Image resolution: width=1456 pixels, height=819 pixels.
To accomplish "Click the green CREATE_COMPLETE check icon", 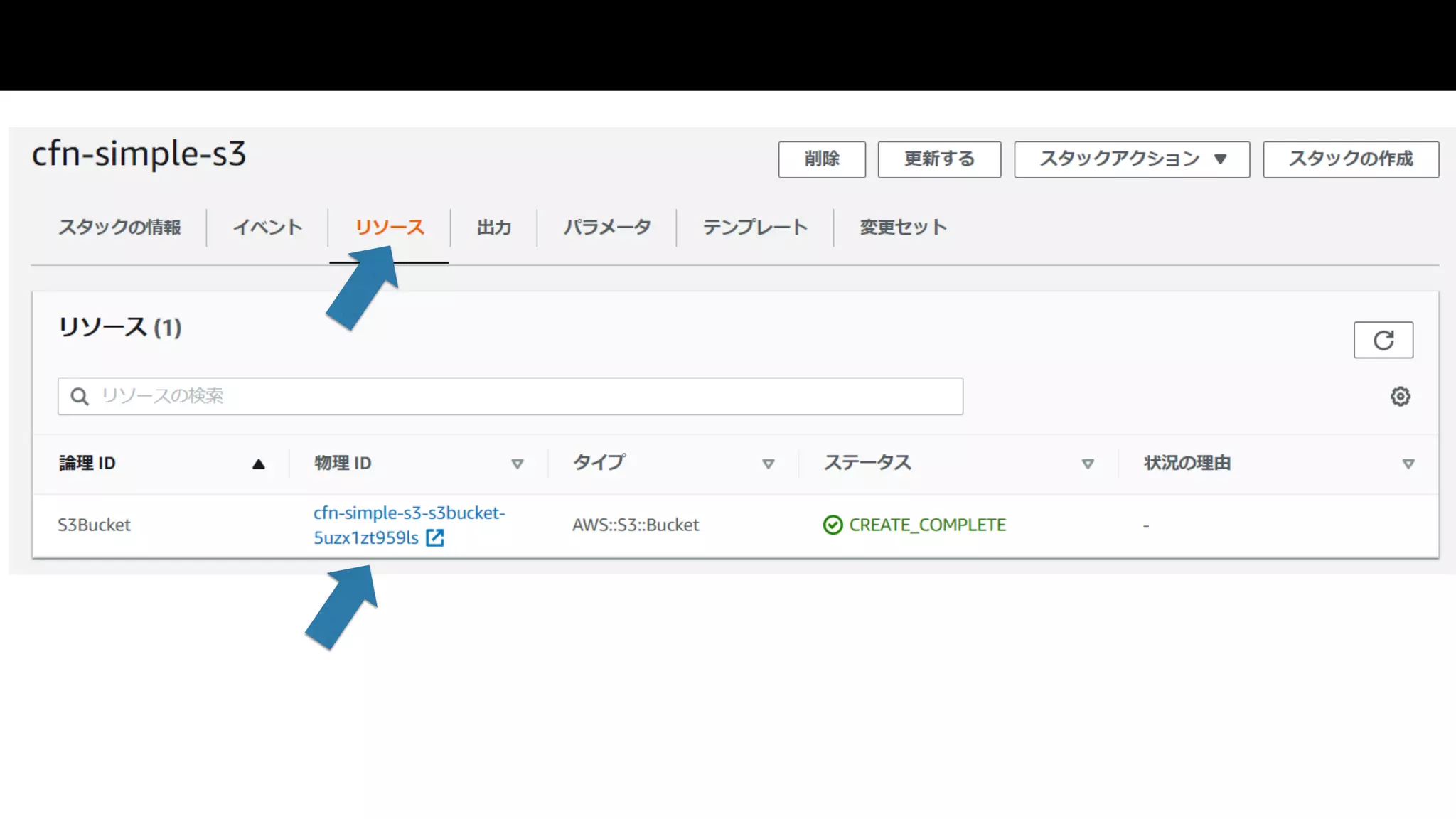I will point(833,525).
